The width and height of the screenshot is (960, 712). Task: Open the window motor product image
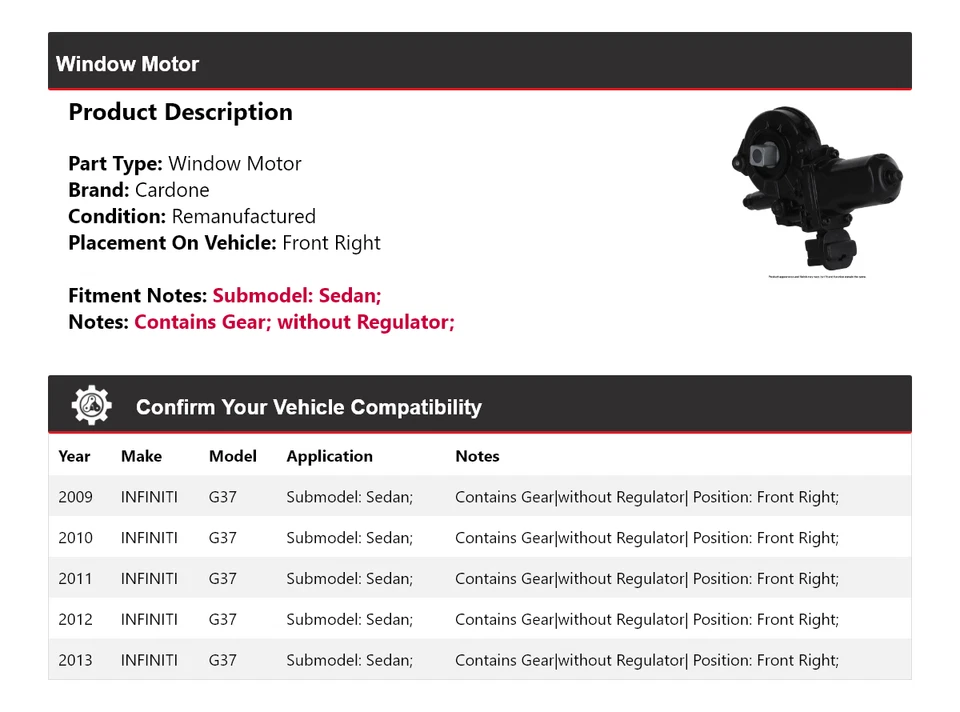point(818,188)
